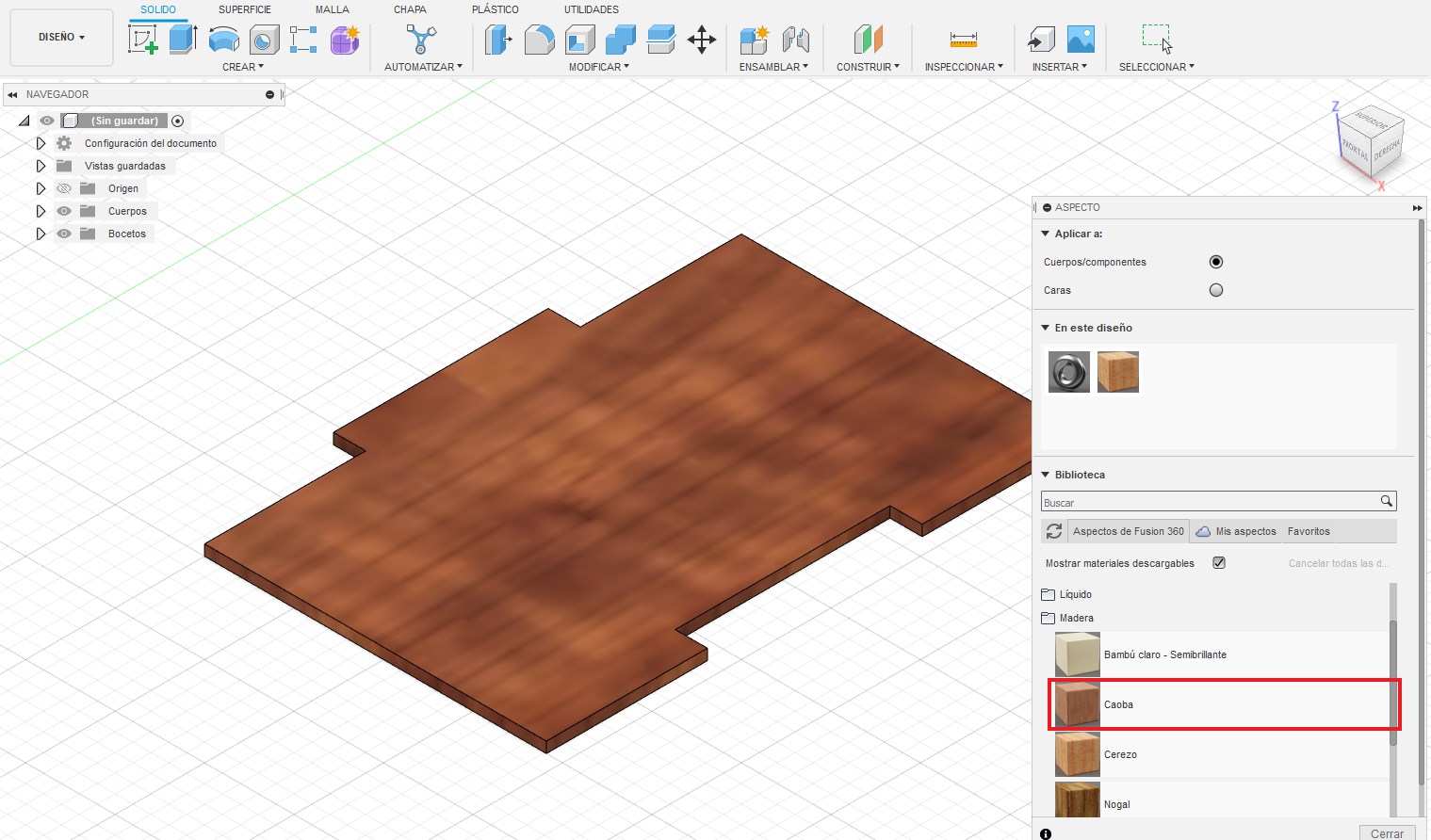1431x840 pixels.
Task: Select the Joint tool icon
Action: [x=796, y=40]
